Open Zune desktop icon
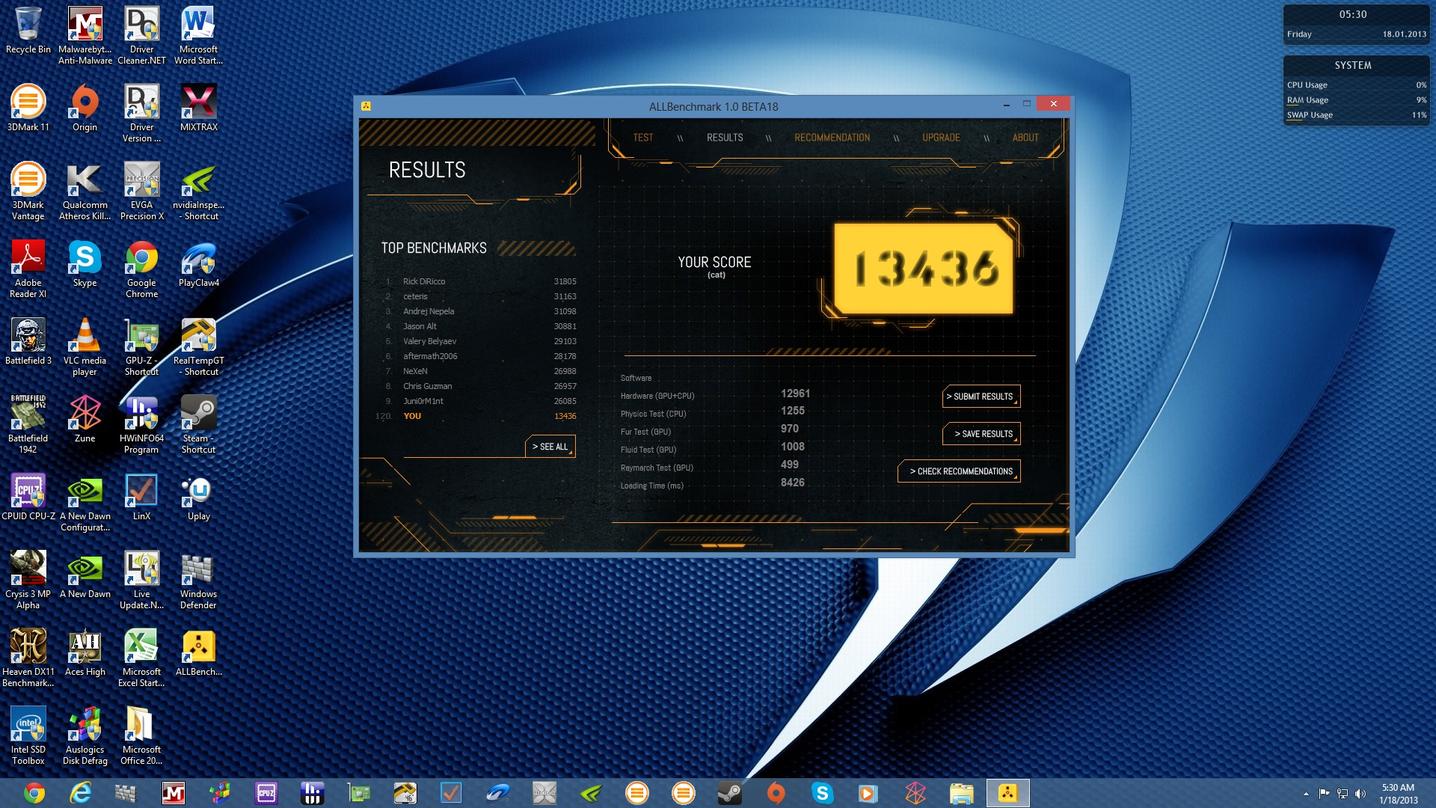 pos(85,419)
